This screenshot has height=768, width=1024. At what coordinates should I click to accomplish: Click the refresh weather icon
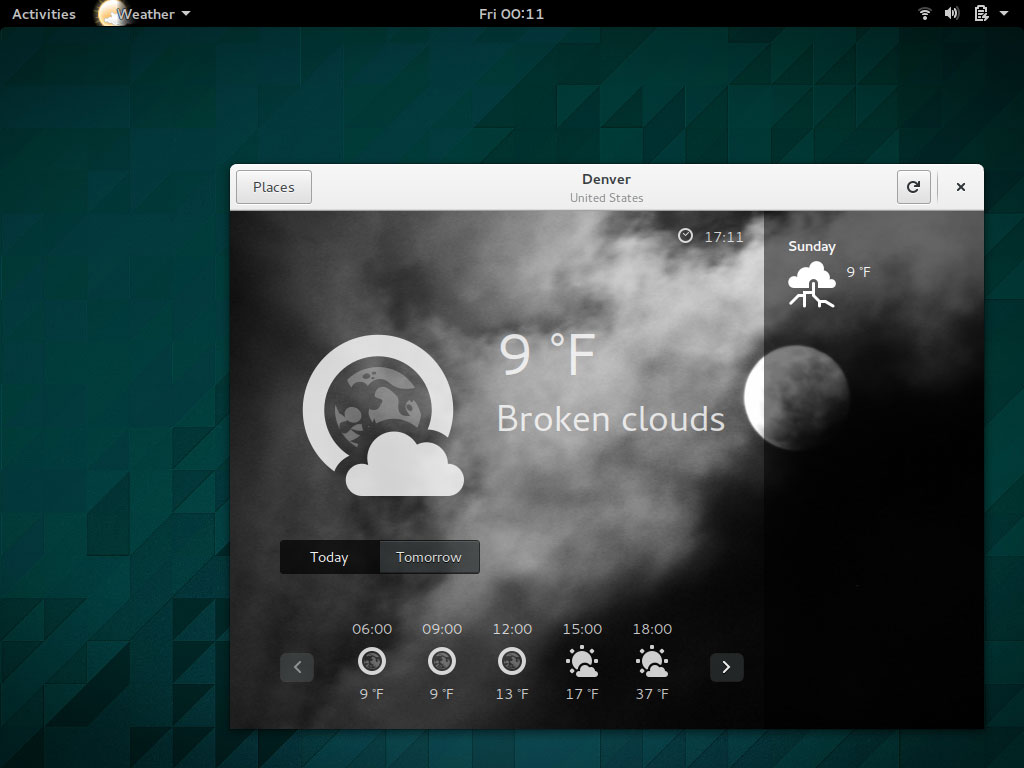913,187
